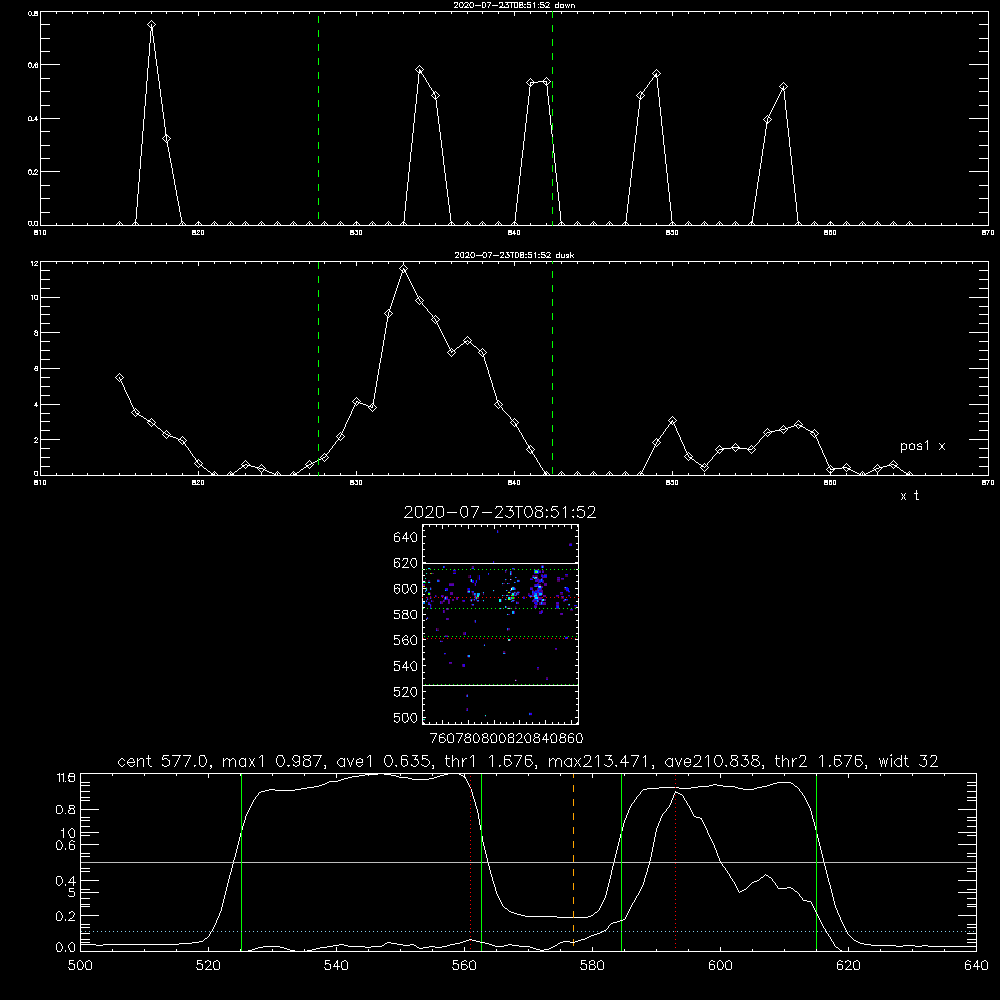Click the 'thr1 1.676' value in bottom title
Screen dimensions: 1000x1000
(x=490, y=761)
